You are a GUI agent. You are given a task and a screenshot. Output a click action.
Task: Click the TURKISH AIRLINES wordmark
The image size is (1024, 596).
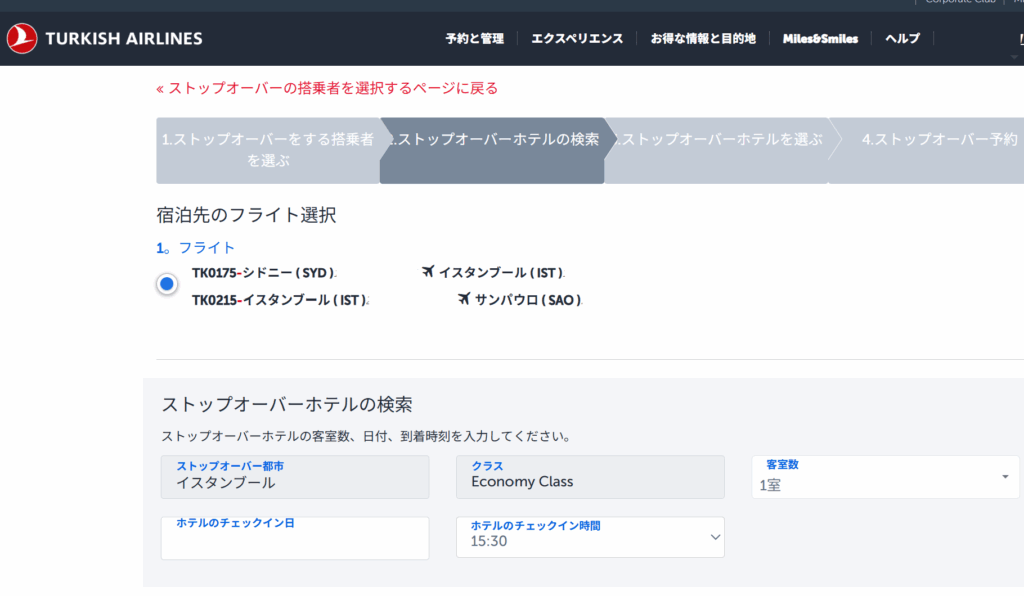click(124, 39)
